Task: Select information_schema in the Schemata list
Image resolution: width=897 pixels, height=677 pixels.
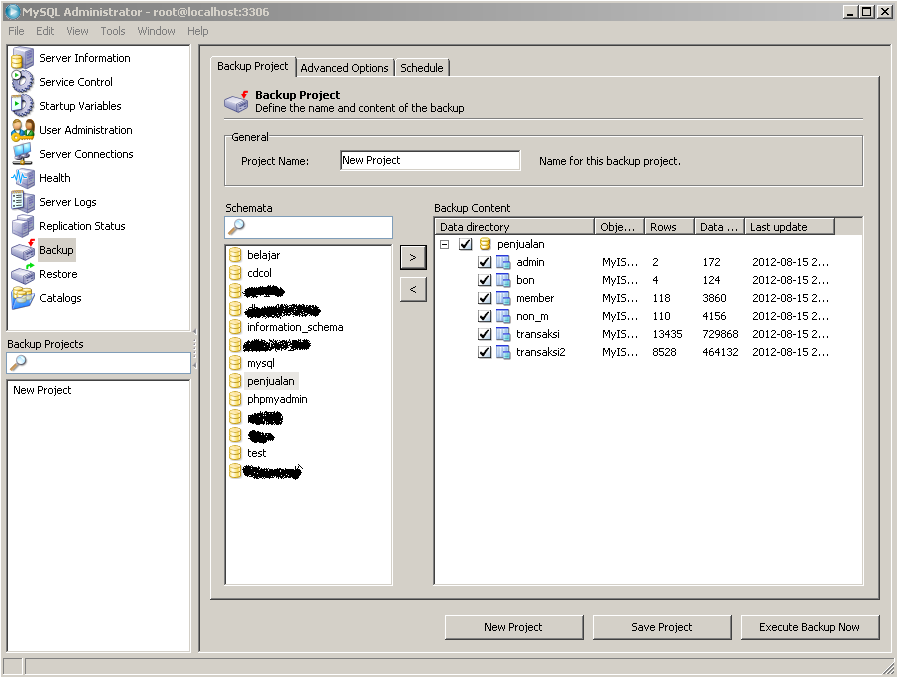Action: [295, 327]
